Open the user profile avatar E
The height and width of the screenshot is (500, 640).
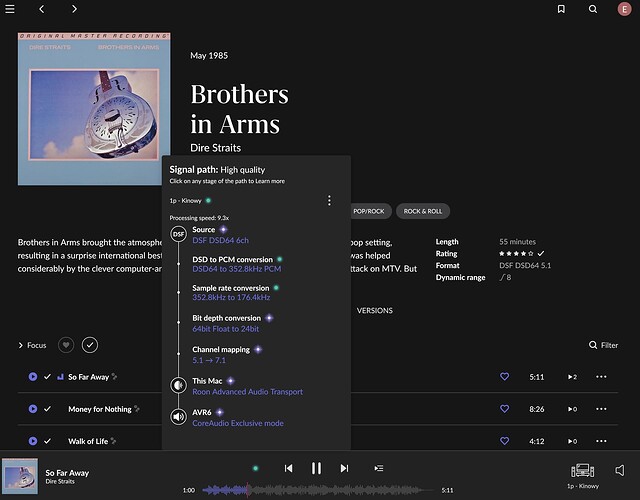(624, 9)
